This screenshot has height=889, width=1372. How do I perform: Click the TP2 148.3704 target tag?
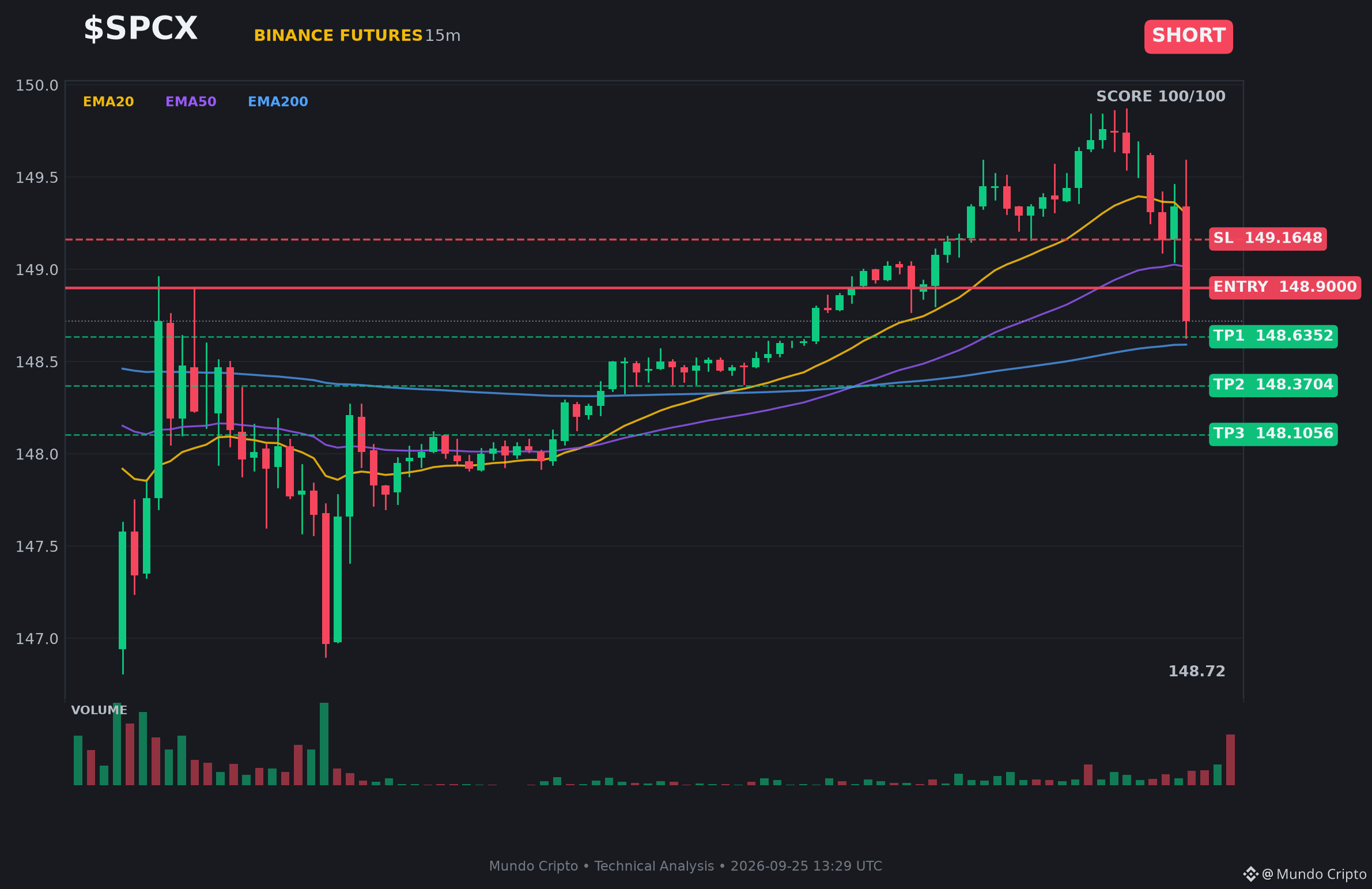pyautogui.click(x=1273, y=385)
